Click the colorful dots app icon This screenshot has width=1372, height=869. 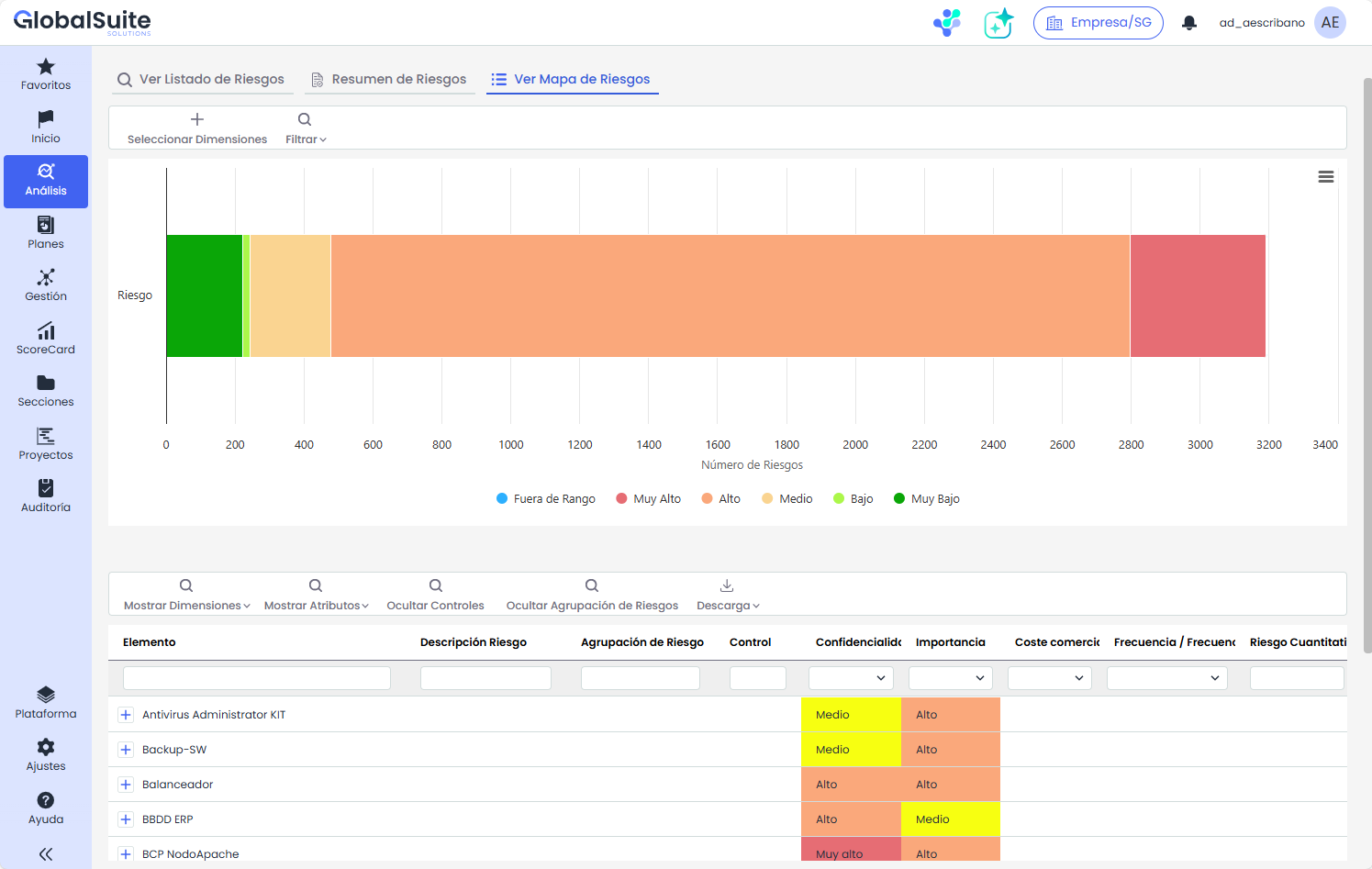(947, 23)
